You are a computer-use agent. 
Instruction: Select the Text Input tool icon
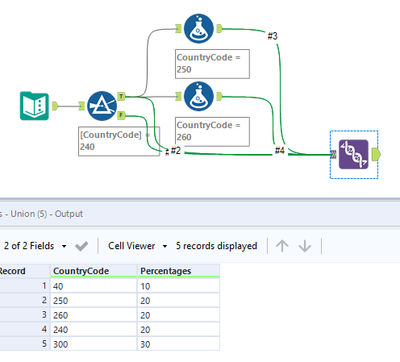34,106
